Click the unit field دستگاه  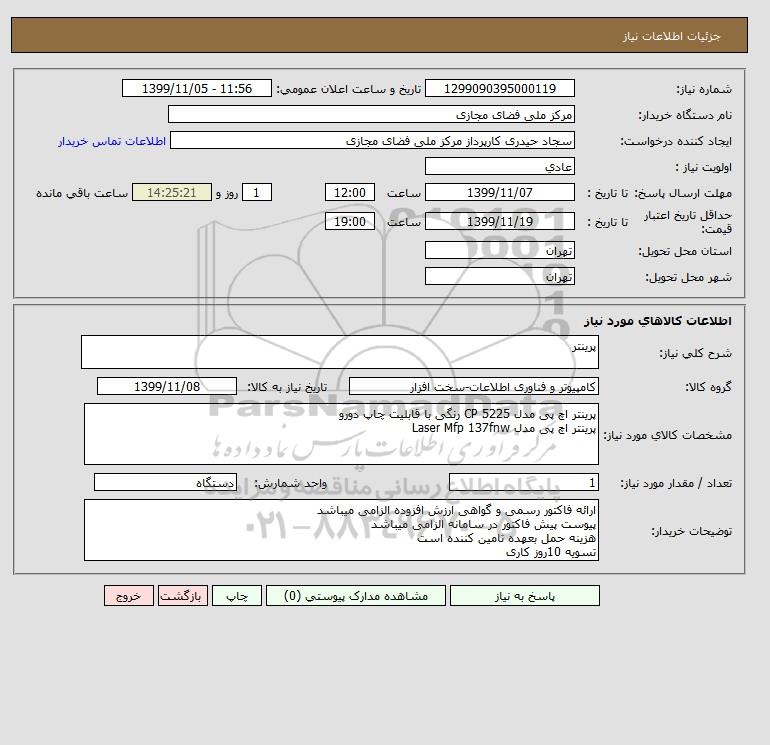[x=165, y=483]
